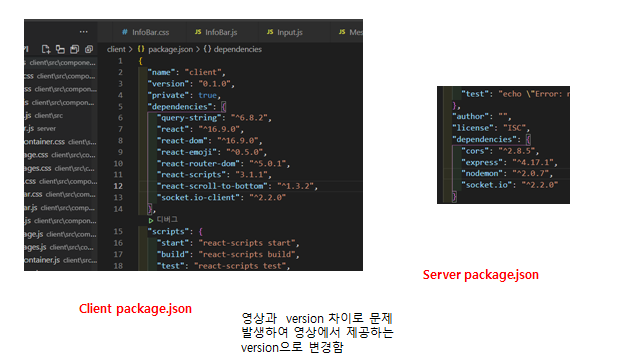This screenshot has width=640, height=360.
Task: Click the "build": "react-scripts build" line
Action: pos(228,254)
